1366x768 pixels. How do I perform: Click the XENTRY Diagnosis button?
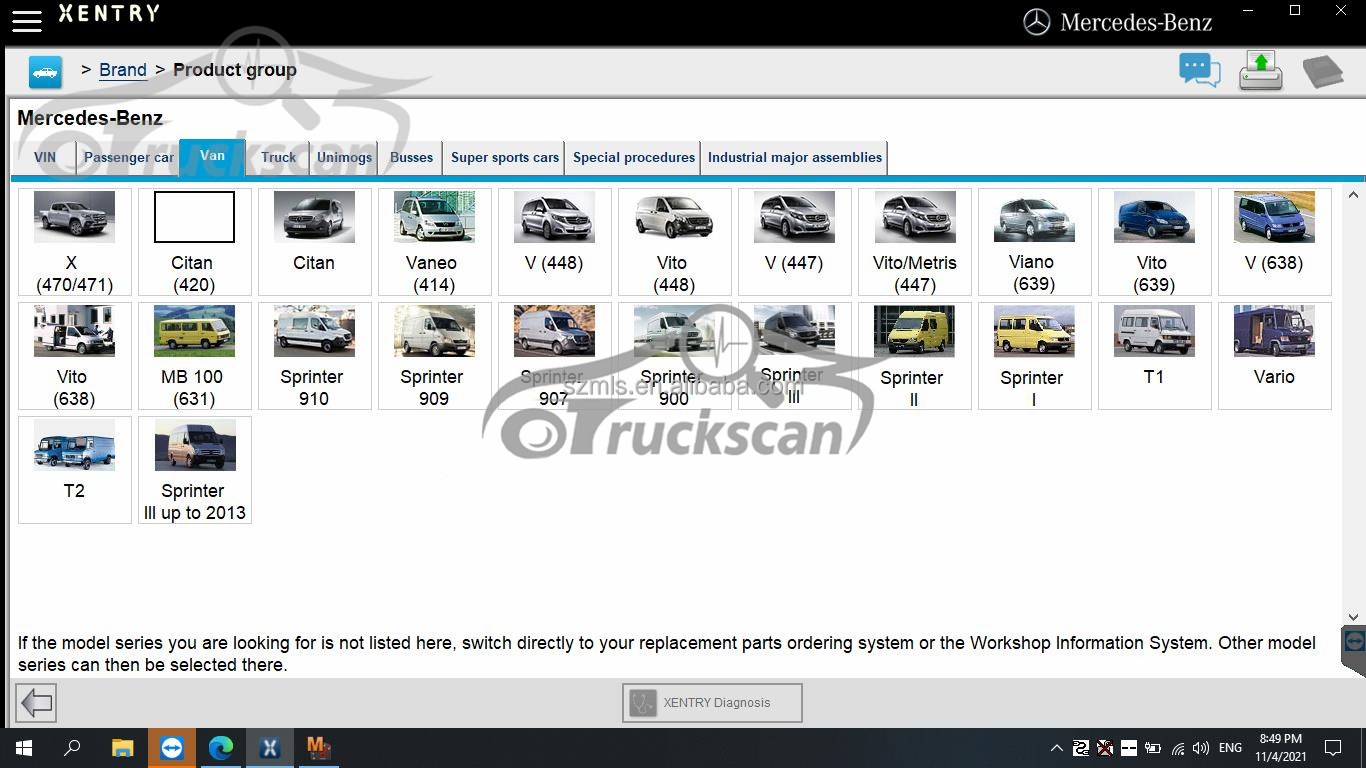[712, 703]
